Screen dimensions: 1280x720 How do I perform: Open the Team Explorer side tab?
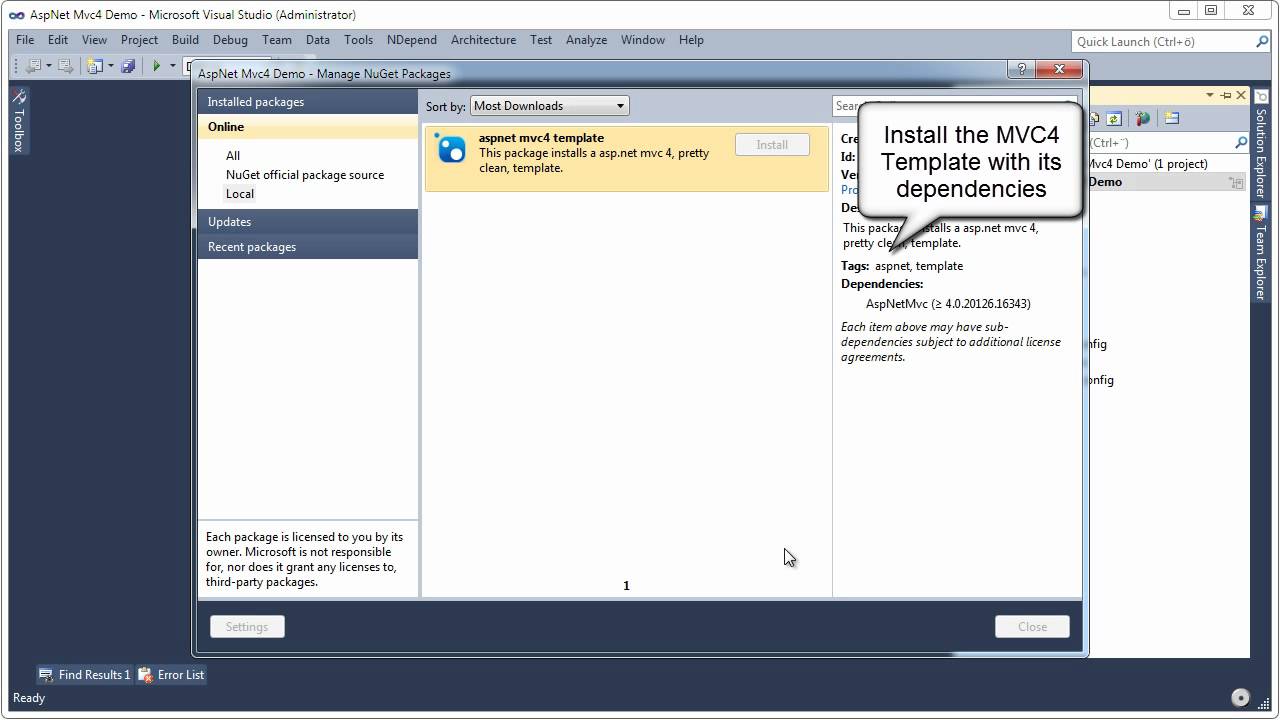1261,253
